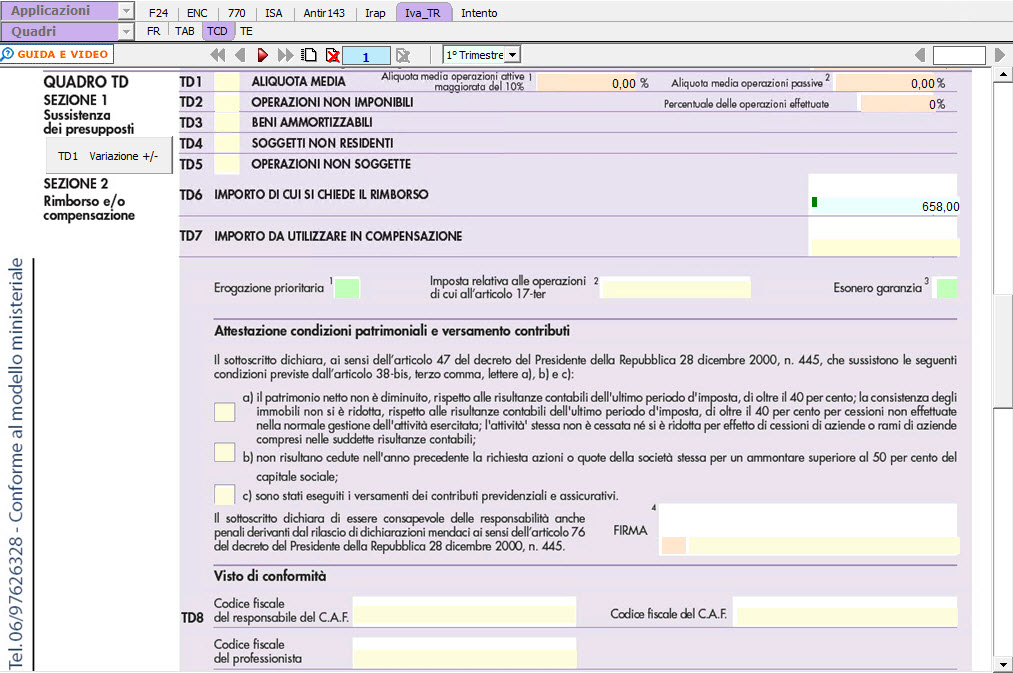
Task: Click the left arrow beside the top-right box
Action: pyautogui.click(x=921, y=56)
